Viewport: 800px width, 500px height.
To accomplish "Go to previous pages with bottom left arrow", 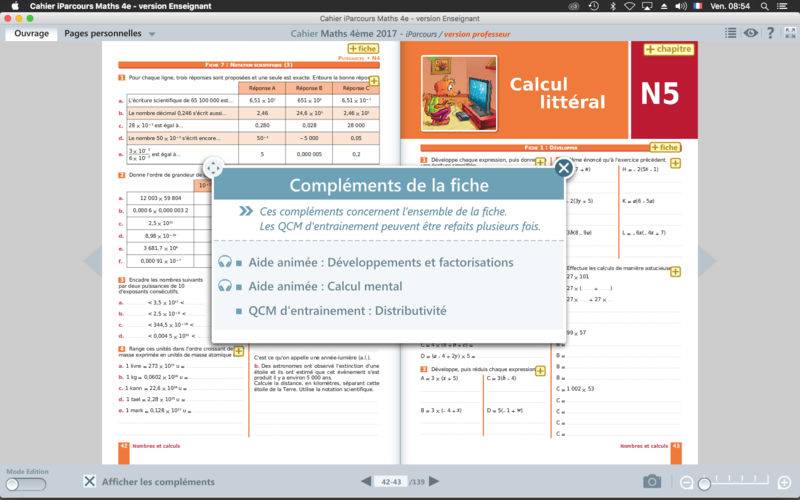I will click(x=366, y=481).
